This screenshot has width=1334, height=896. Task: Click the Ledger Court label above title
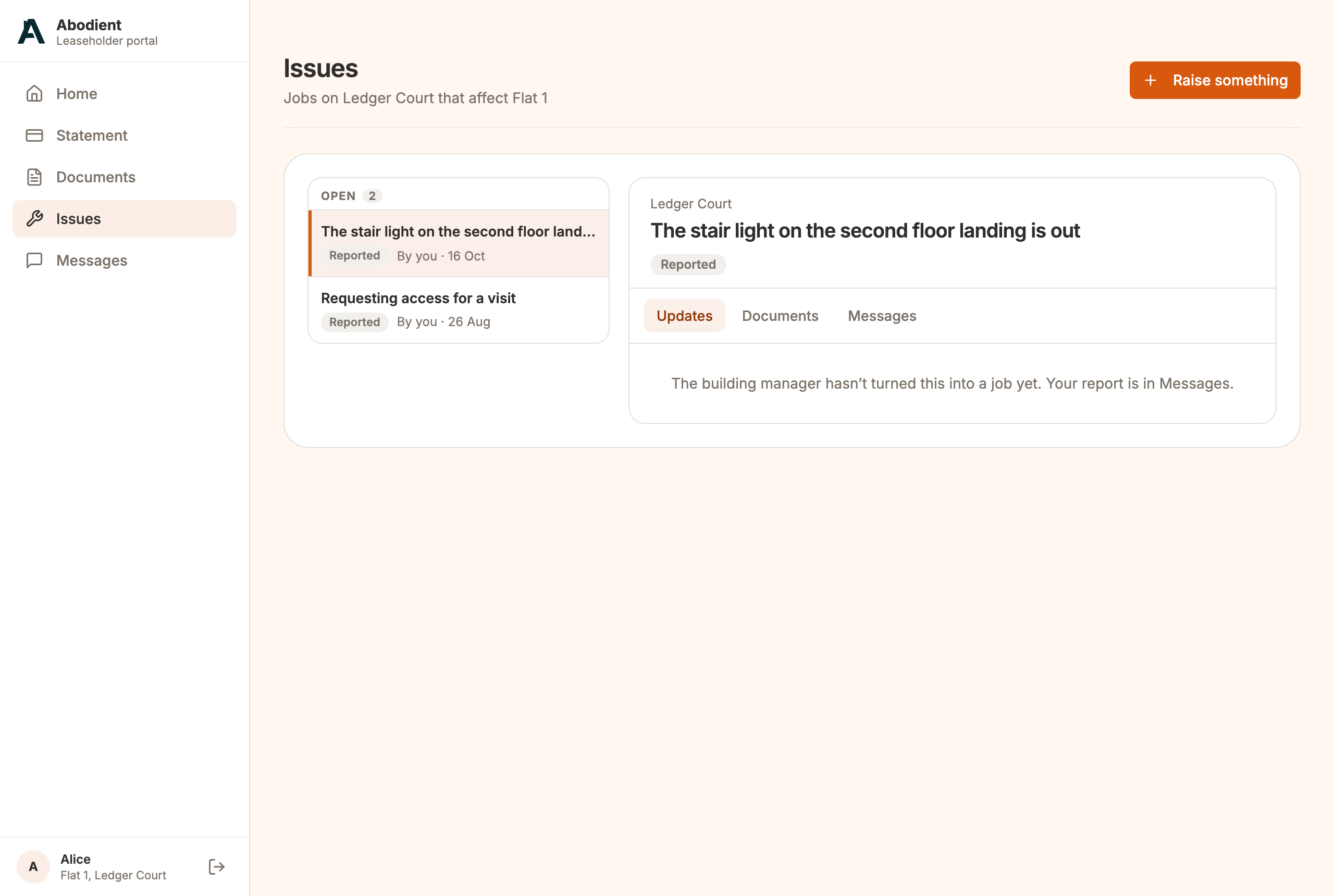(690, 204)
